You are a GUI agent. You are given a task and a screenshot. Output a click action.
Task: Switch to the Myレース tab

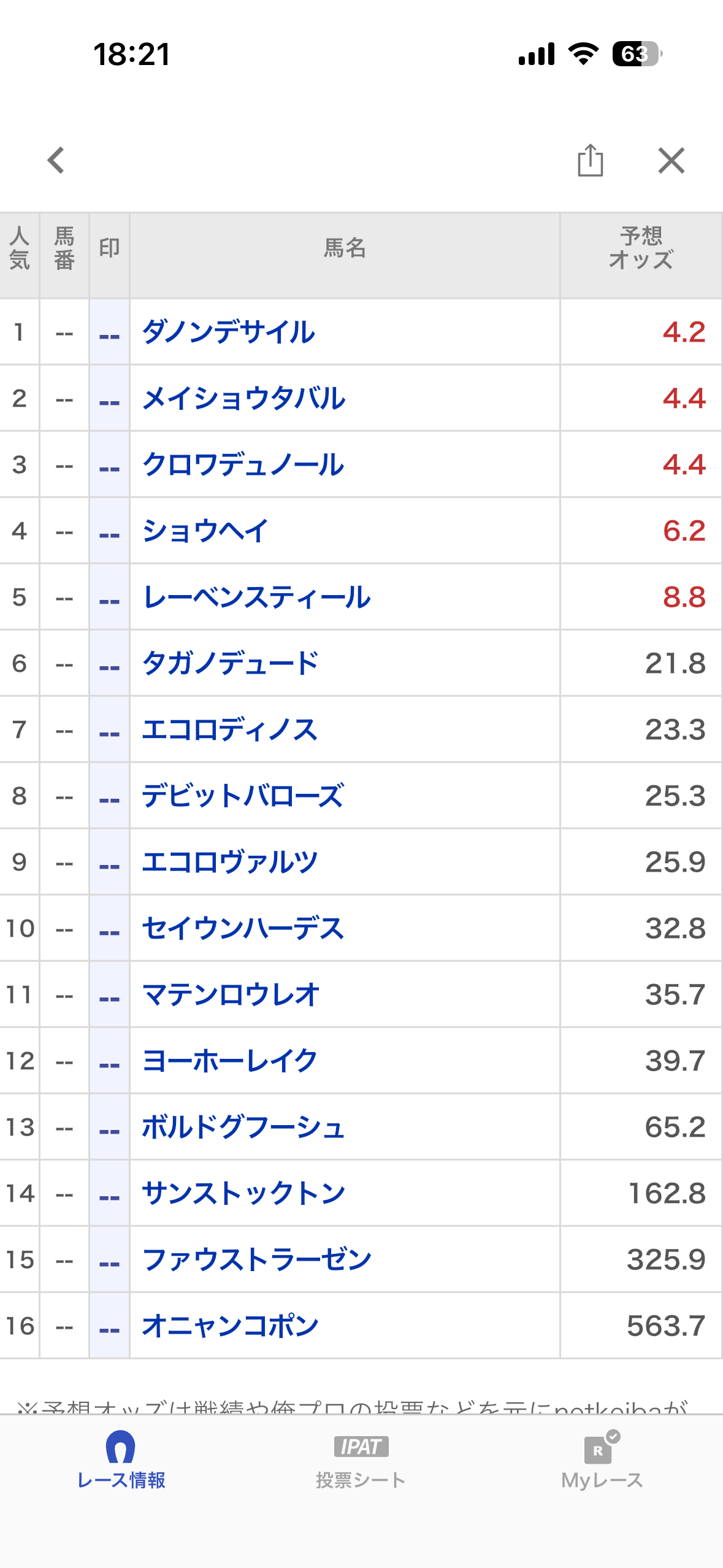(x=602, y=1461)
